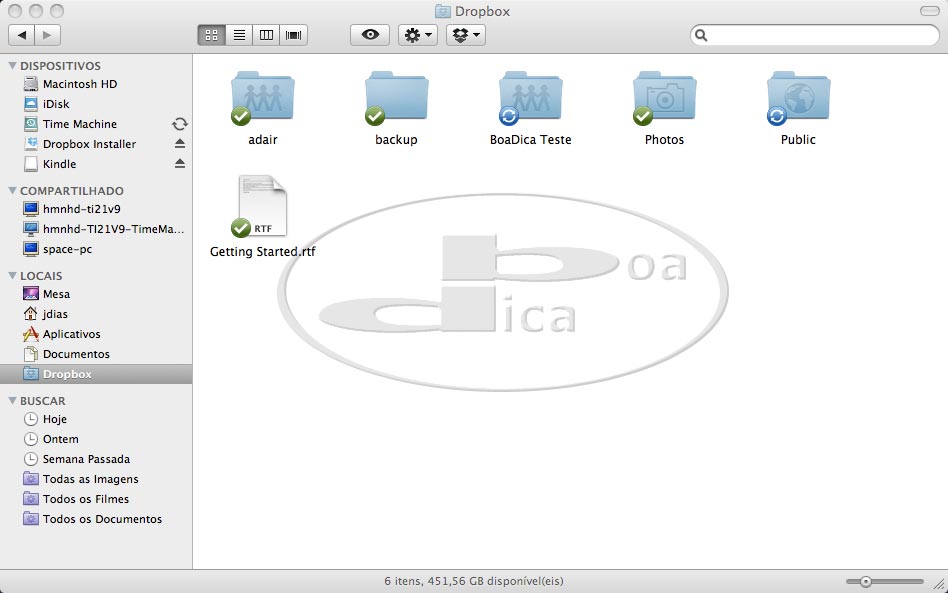Select the adair shared folder icon

coord(262,97)
